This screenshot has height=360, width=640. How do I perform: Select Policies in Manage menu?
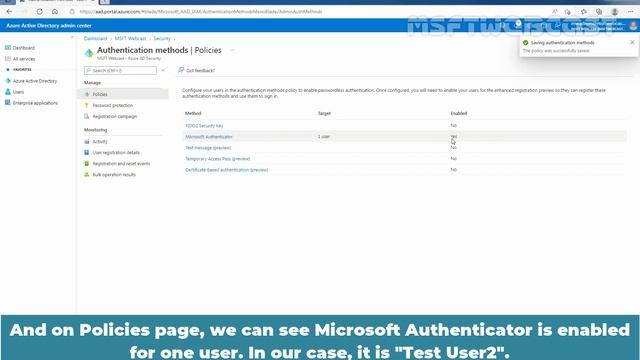[x=100, y=94]
